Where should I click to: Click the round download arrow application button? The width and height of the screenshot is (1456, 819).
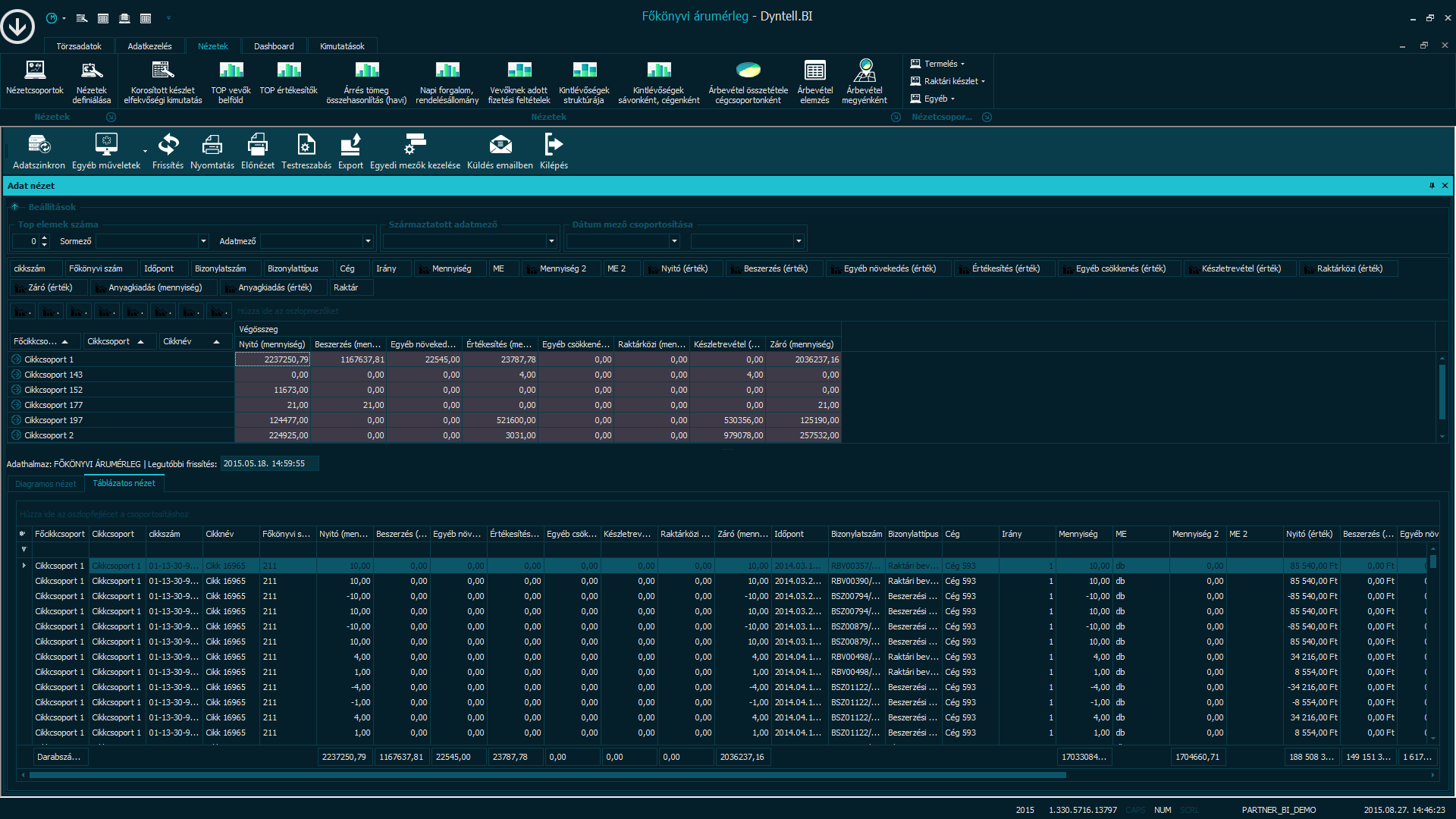click(x=17, y=27)
